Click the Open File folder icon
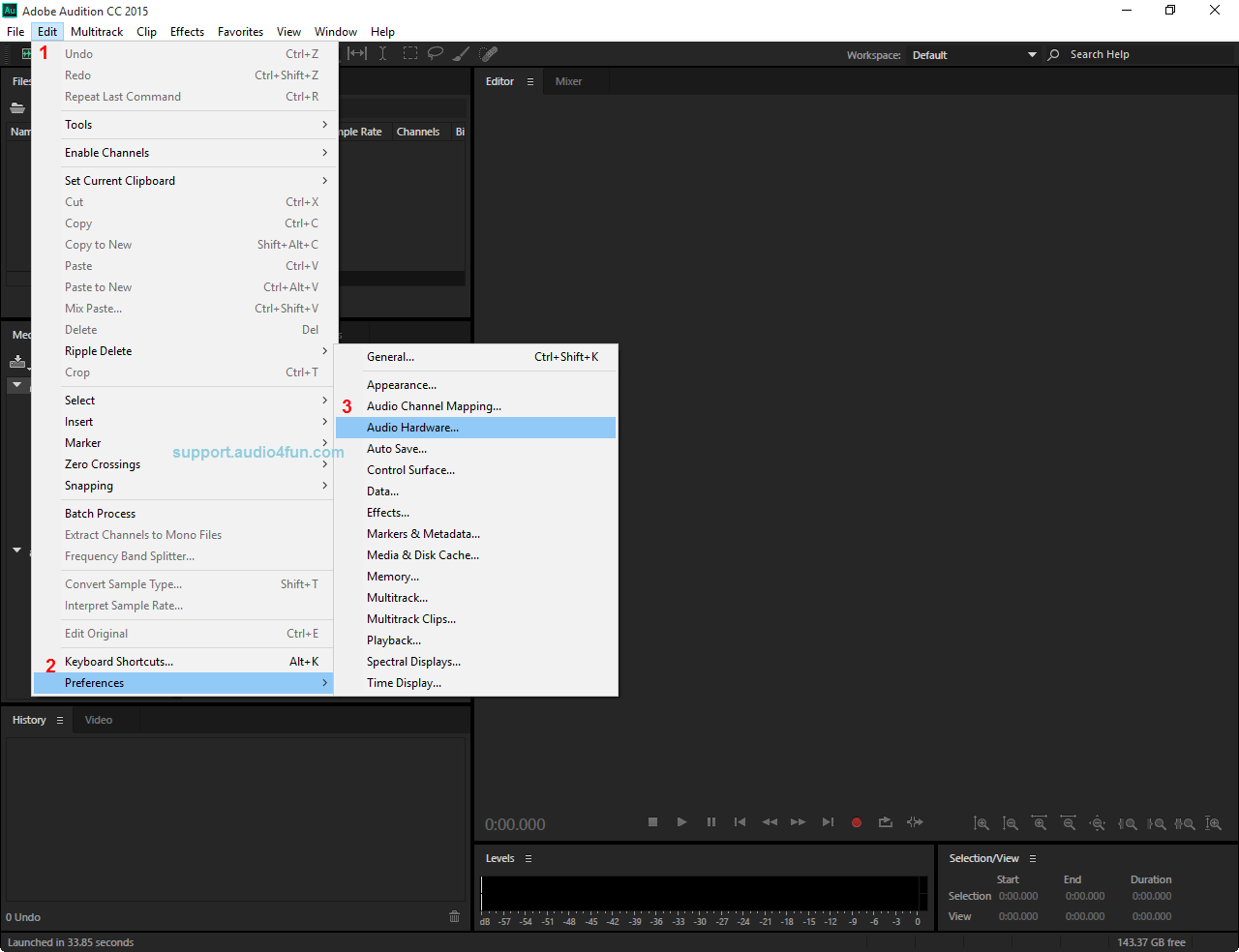The width and height of the screenshot is (1239, 952). click(x=17, y=107)
